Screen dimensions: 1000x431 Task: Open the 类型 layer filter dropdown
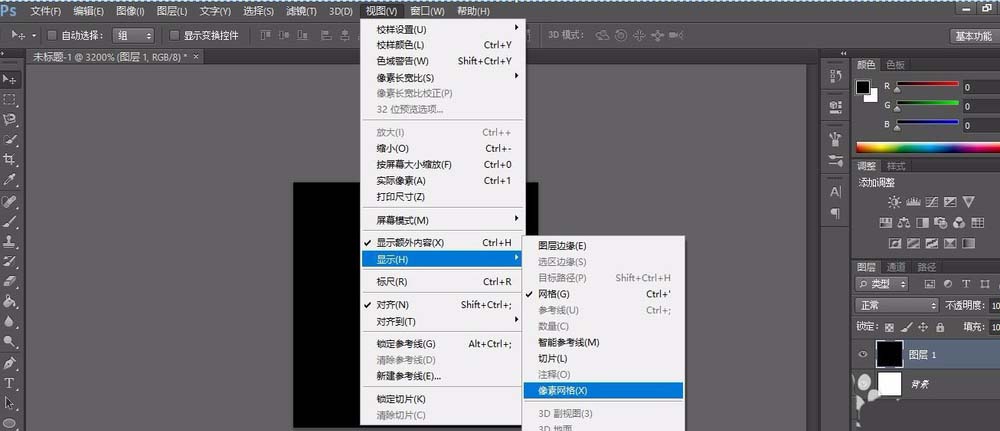[881, 284]
